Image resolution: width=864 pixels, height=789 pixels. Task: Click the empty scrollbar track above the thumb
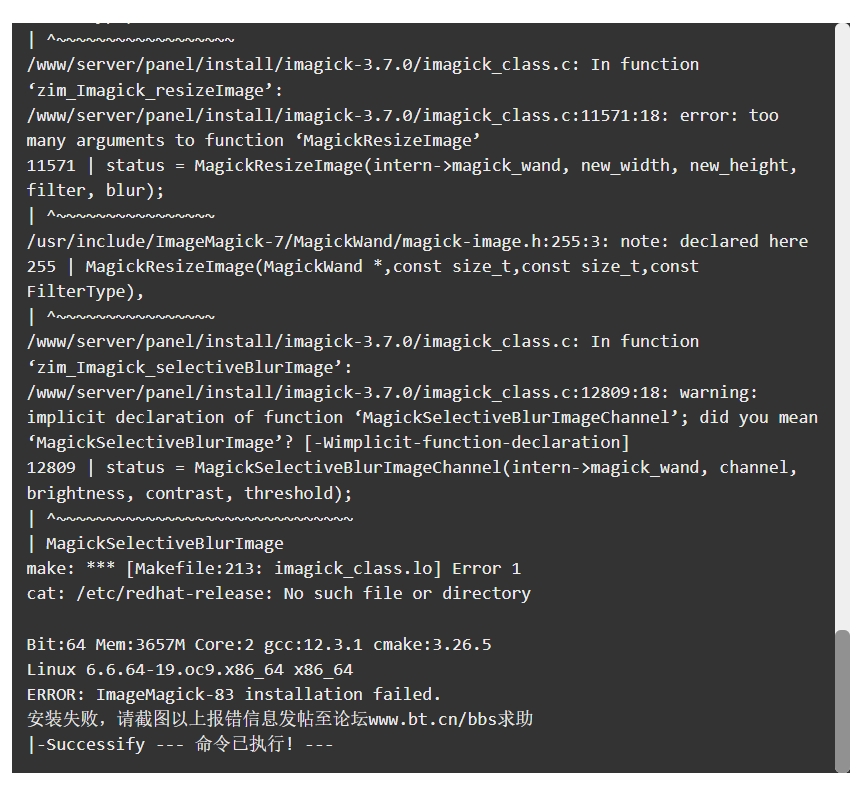[842, 326]
